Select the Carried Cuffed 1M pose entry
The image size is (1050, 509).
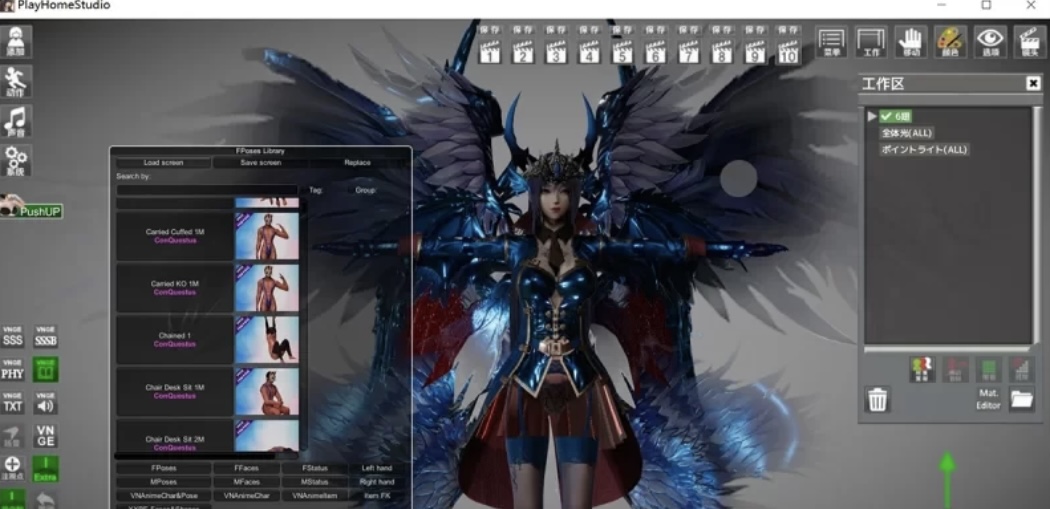[x=175, y=236]
